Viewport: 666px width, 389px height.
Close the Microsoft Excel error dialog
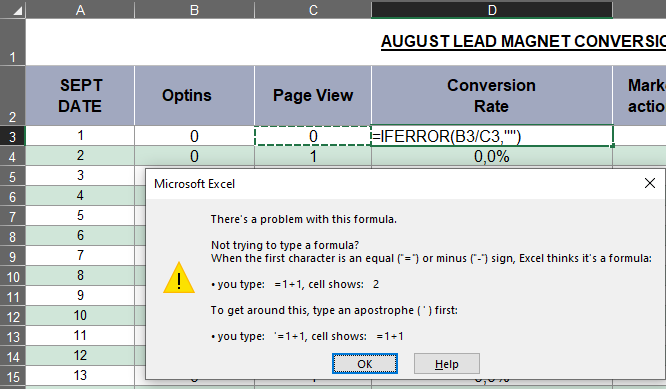coord(649,183)
